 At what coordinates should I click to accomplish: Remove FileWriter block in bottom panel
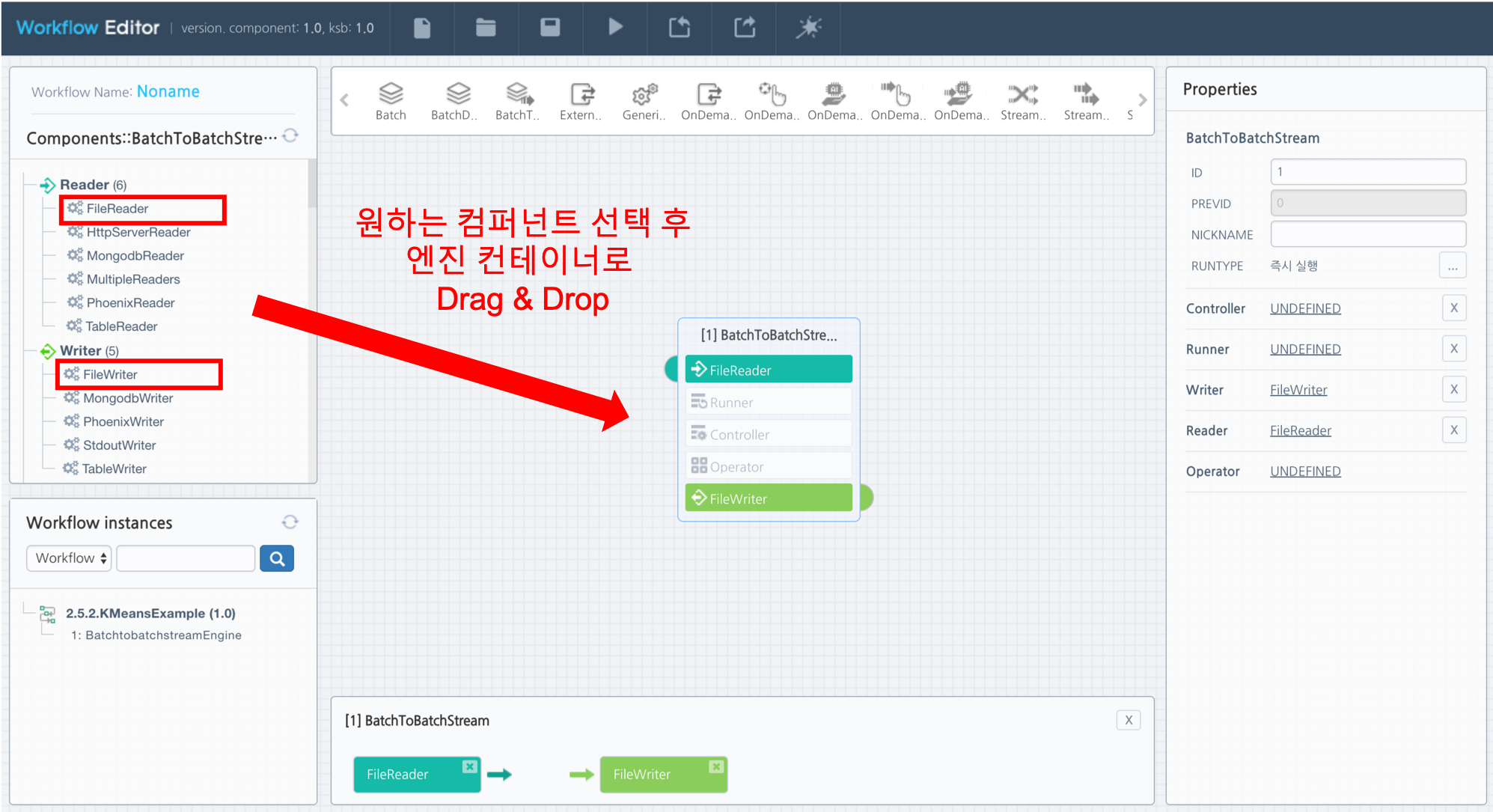pyautogui.click(x=716, y=766)
